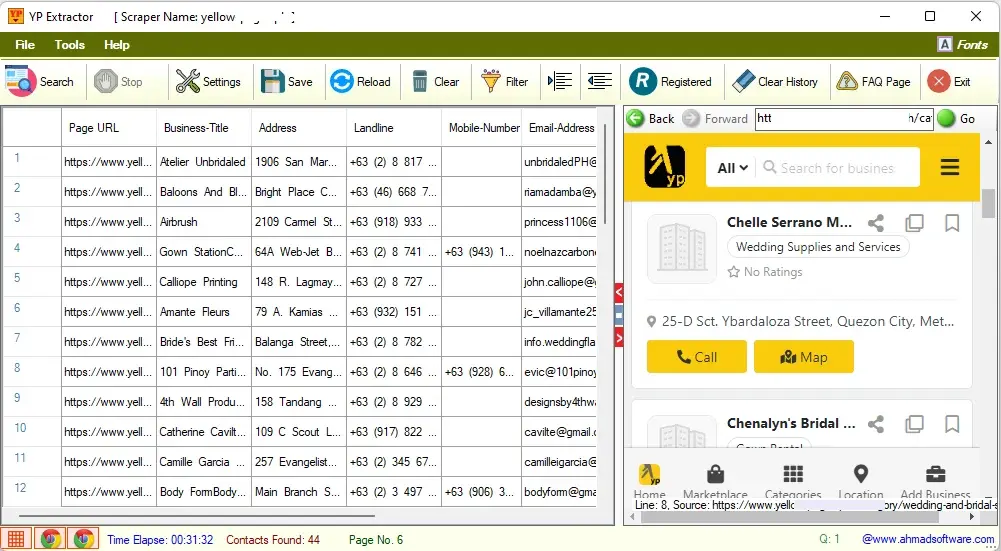Click Clear History in the toolbar
Screen dimensions: 1001x551
click(775, 82)
